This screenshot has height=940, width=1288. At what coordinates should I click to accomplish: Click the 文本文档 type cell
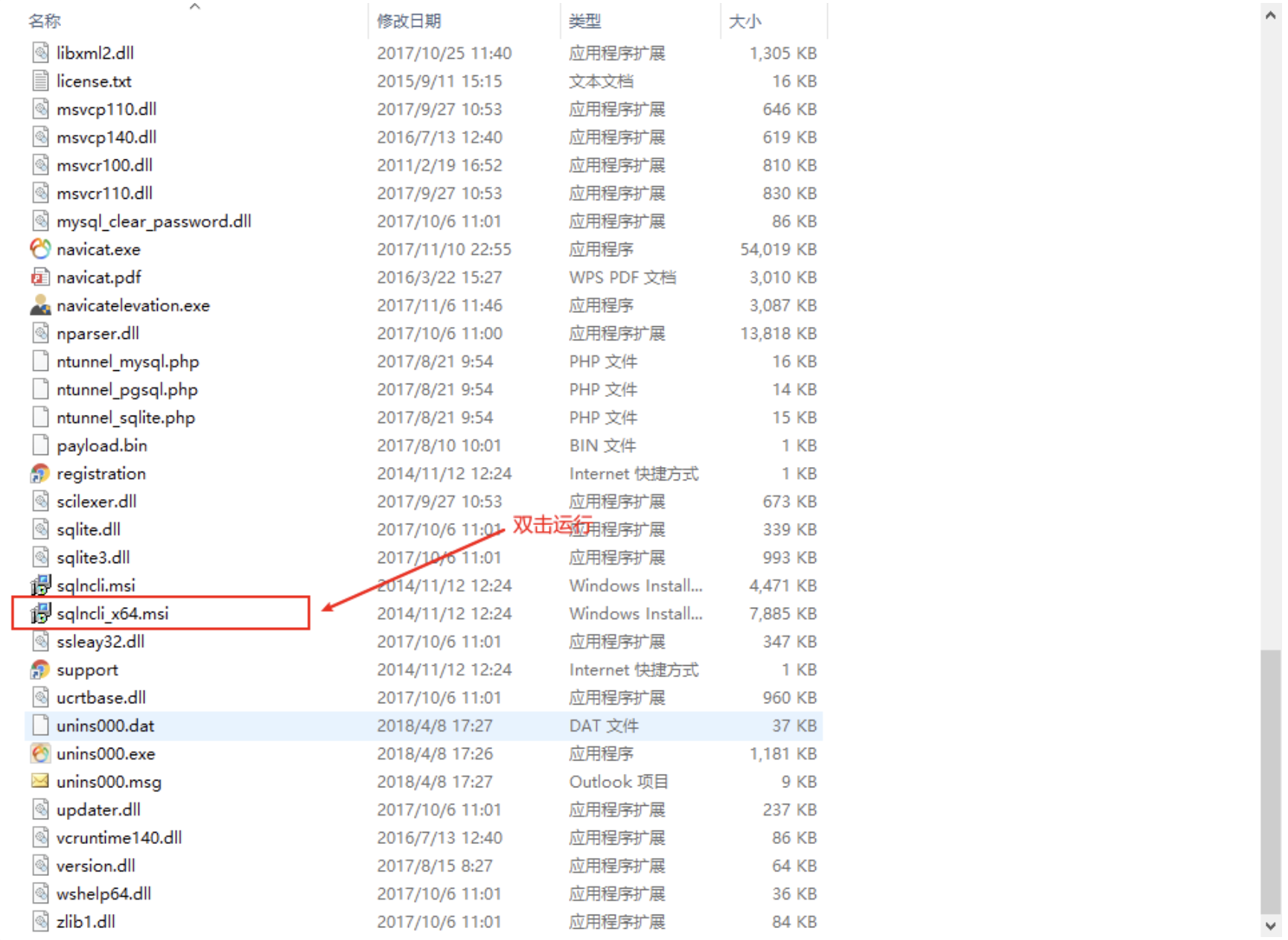coord(602,81)
